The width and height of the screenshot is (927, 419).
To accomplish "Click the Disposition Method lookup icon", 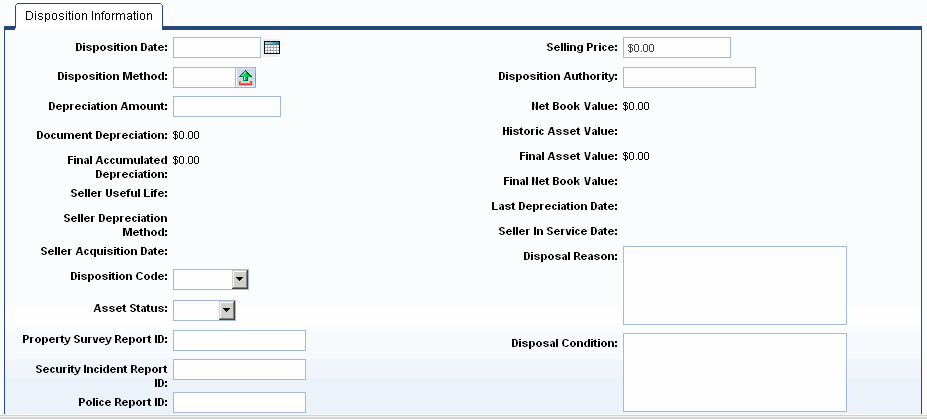I will pyautogui.click(x=246, y=77).
